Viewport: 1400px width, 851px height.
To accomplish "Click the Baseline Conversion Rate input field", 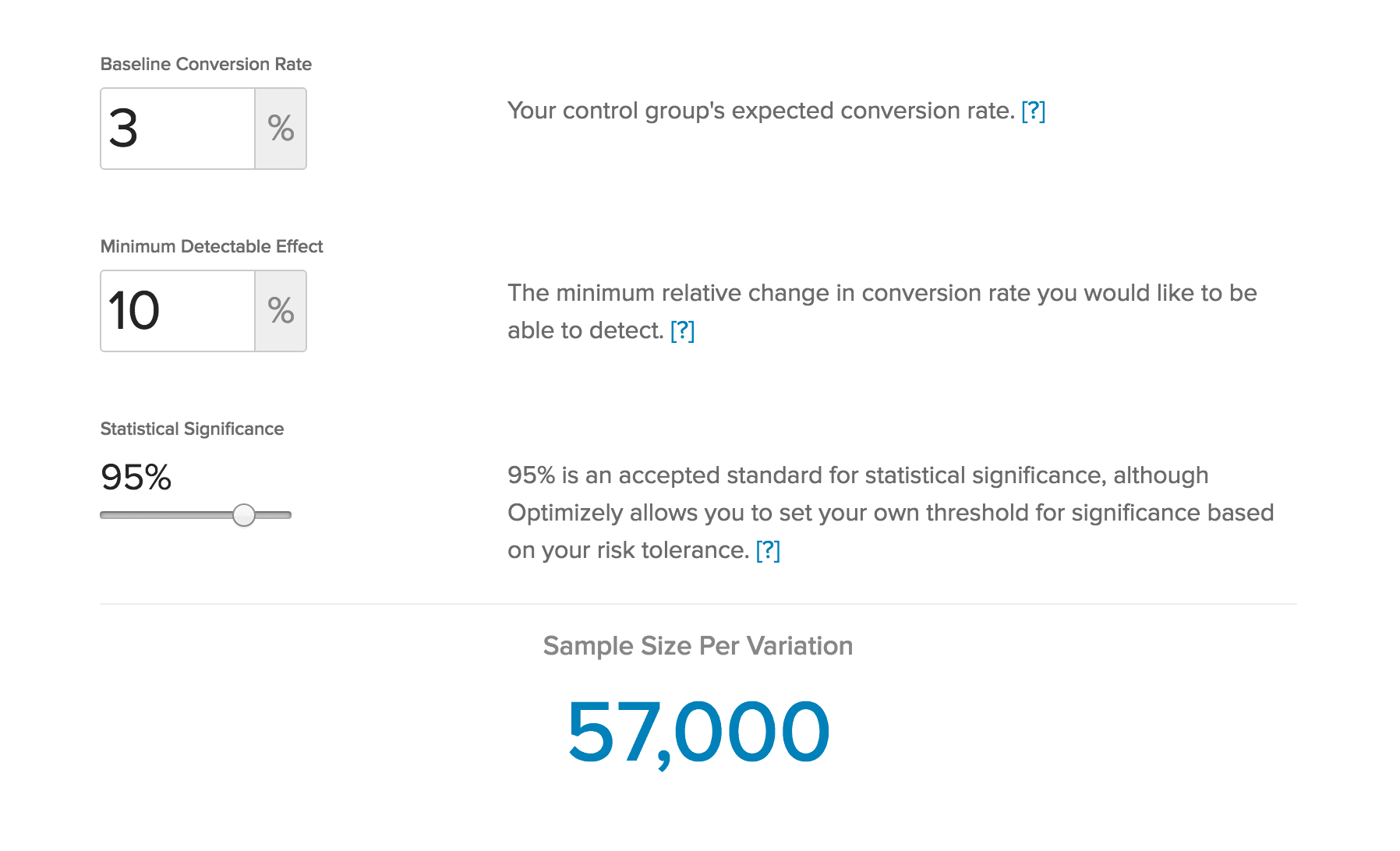I will (x=178, y=129).
